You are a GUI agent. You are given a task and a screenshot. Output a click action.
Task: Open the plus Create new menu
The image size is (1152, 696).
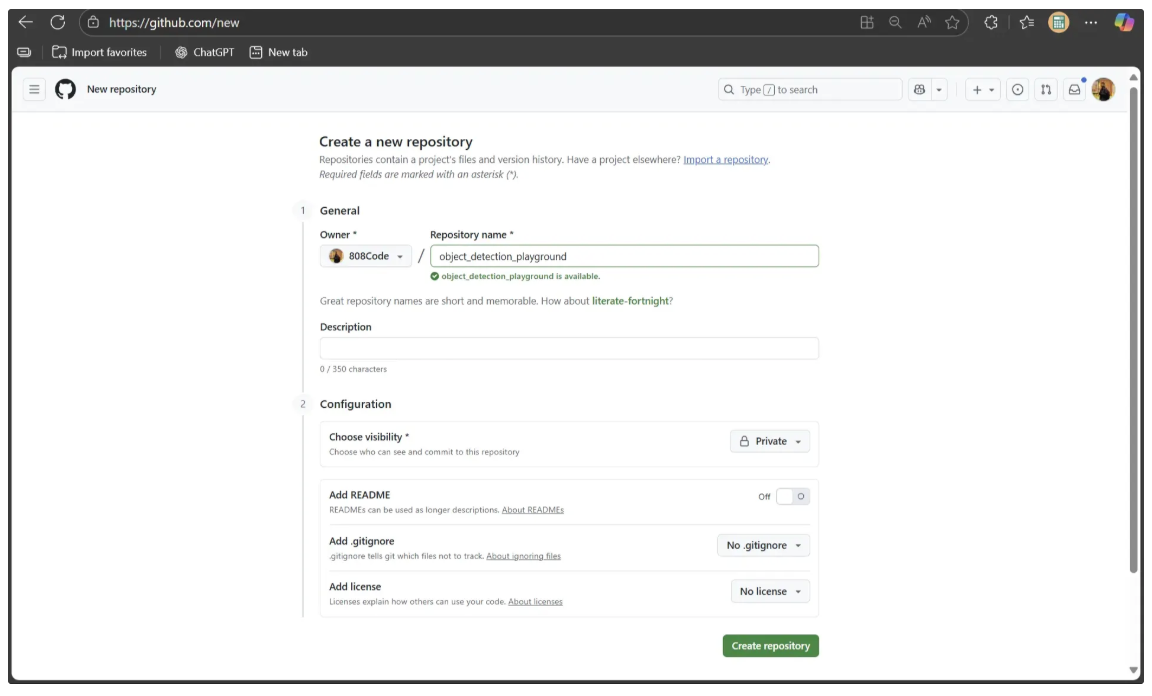(983, 90)
